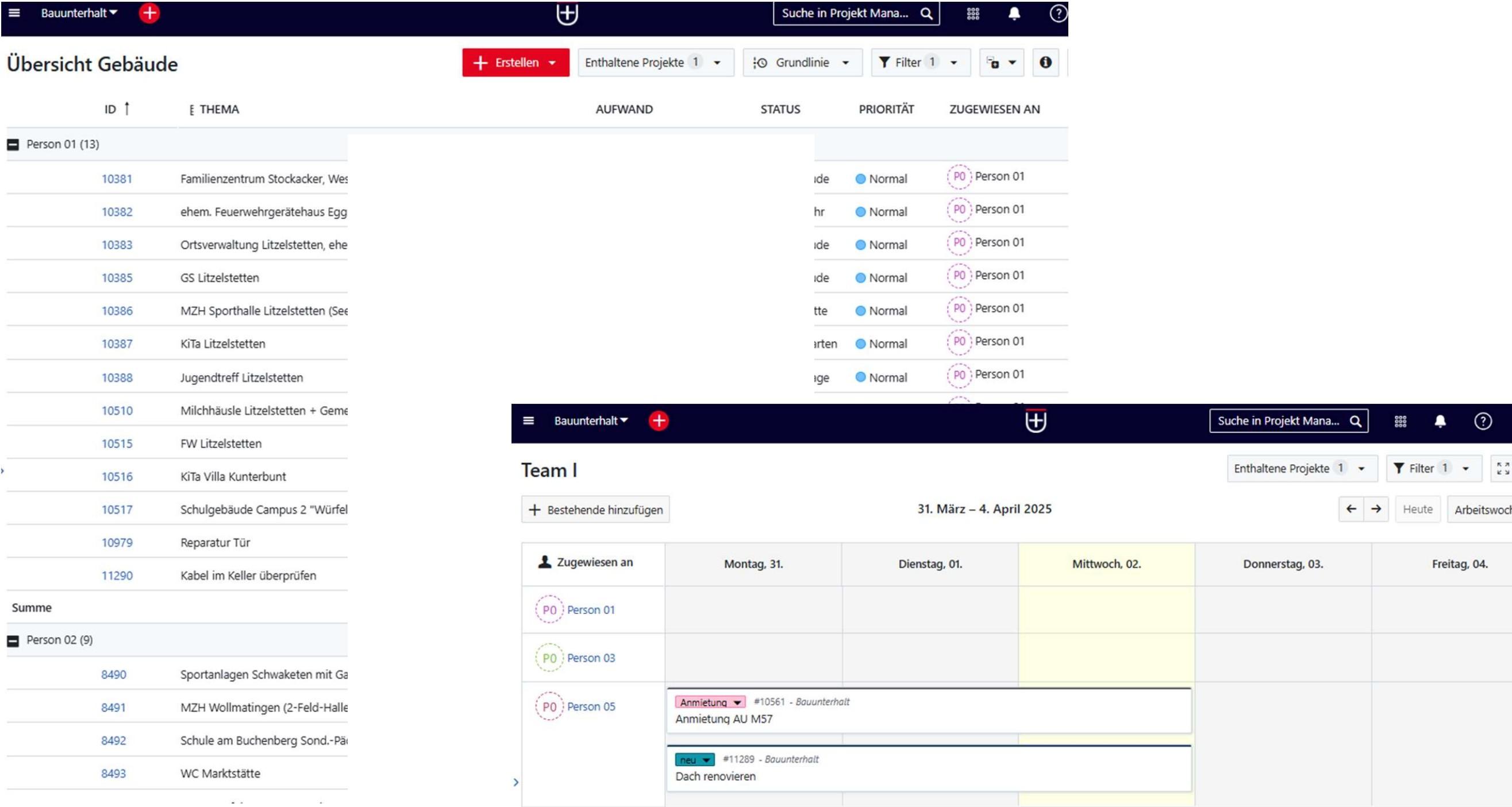Open the help question mark icon in Team I window
The height and width of the screenshot is (807, 1512).
pyautogui.click(x=1483, y=421)
